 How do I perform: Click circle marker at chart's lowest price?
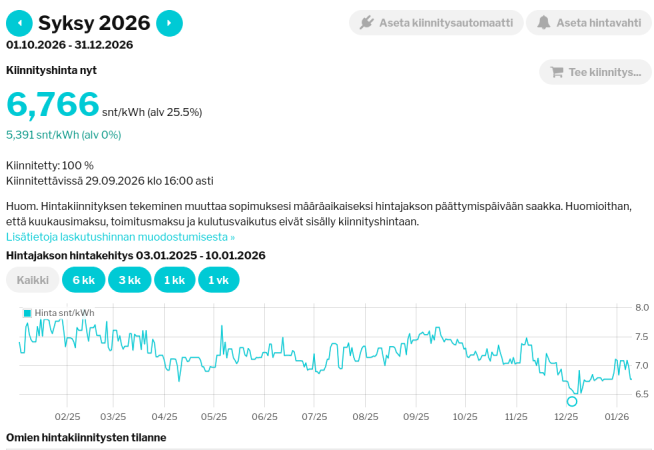pyautogui.click(x=572, y=401)
